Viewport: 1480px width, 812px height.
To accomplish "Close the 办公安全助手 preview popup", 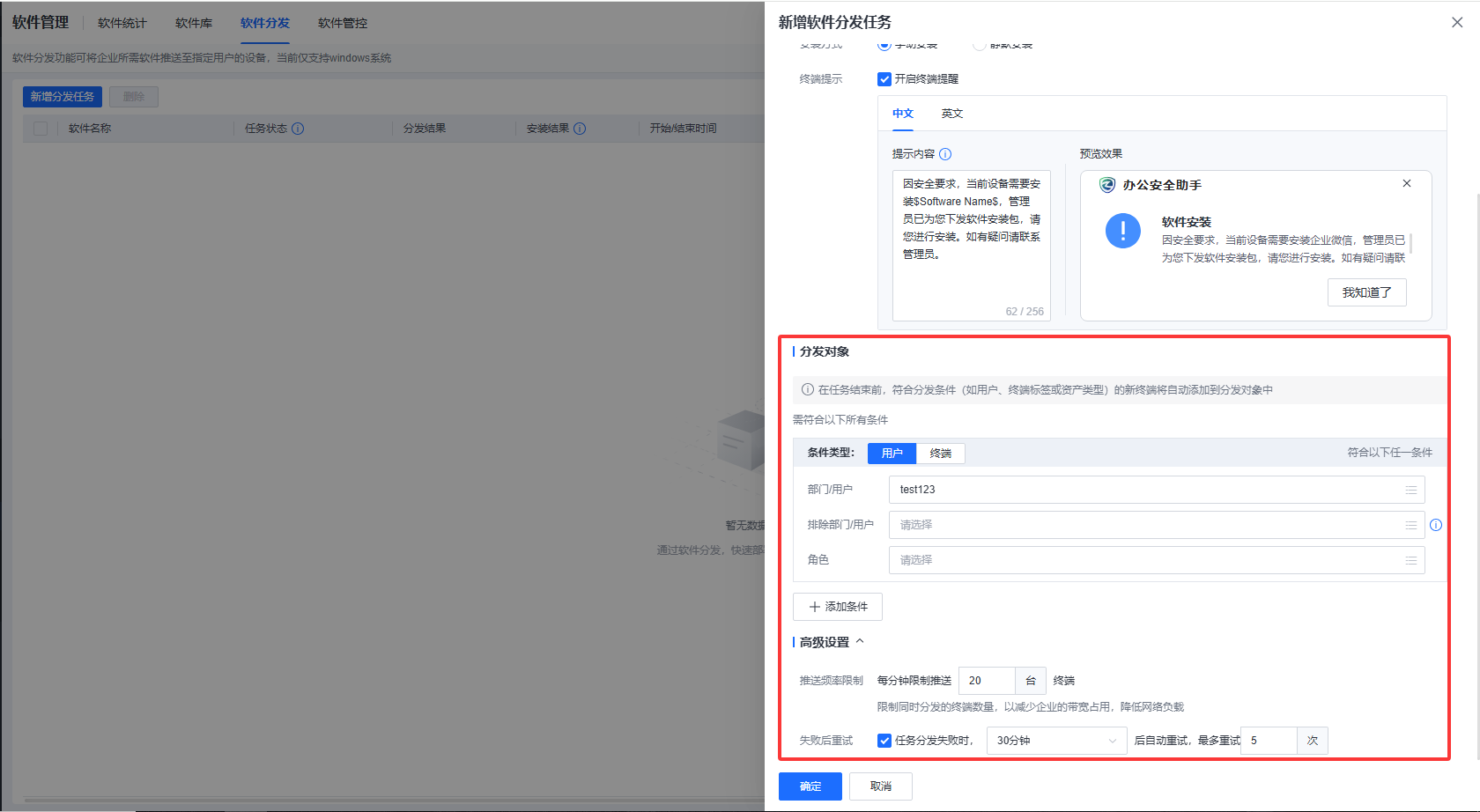I will 1407,183.
